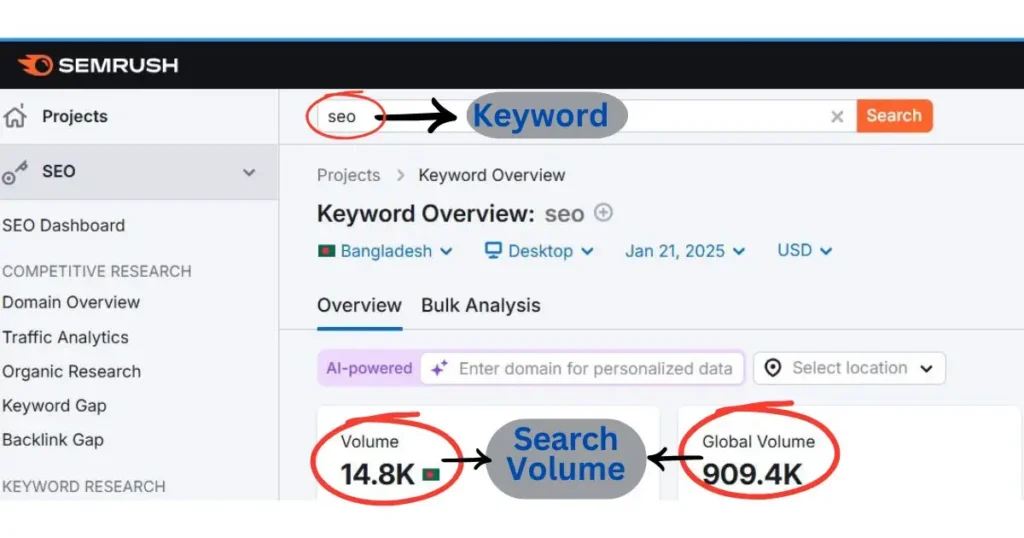Viewport: 1024px width, 538px height.
Task: Click the orange Search button
Action: (x=894, y=116)
